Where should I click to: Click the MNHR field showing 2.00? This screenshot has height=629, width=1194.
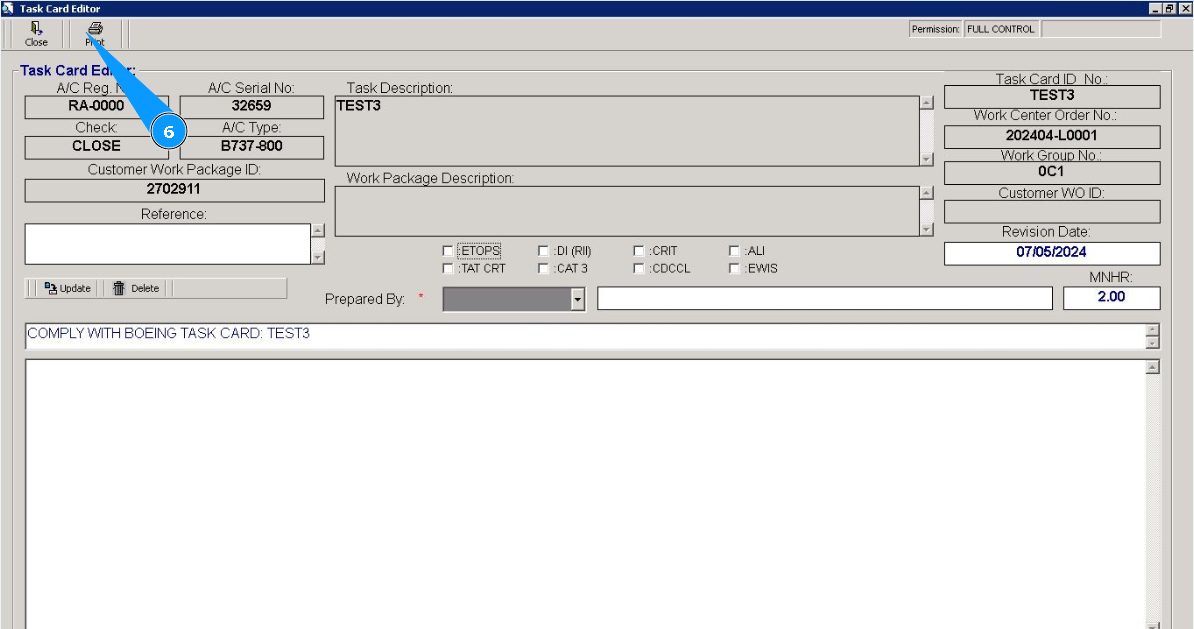(x=1112, y=298)
